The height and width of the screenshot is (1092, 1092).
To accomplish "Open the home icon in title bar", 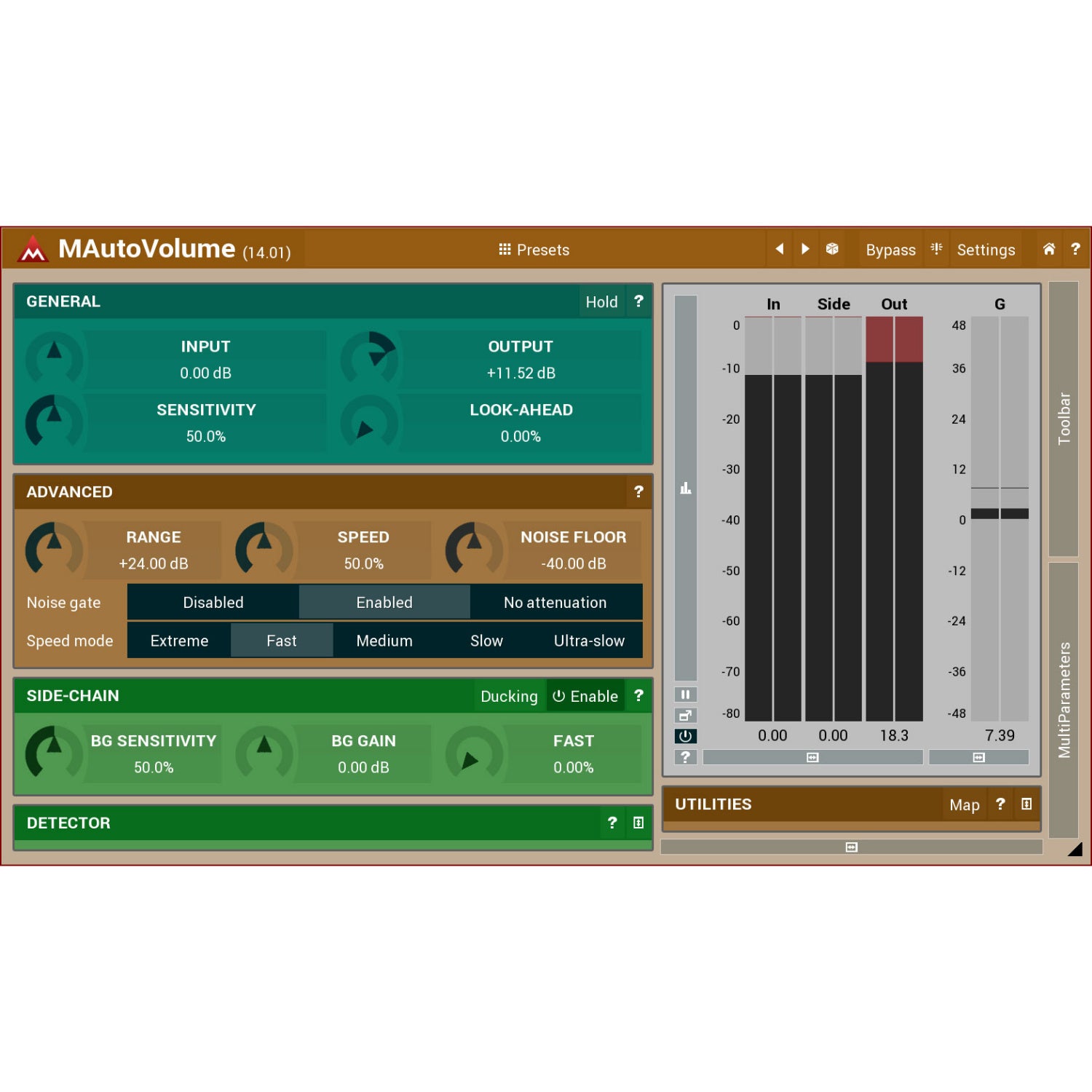I will [x=1049, y=249].
